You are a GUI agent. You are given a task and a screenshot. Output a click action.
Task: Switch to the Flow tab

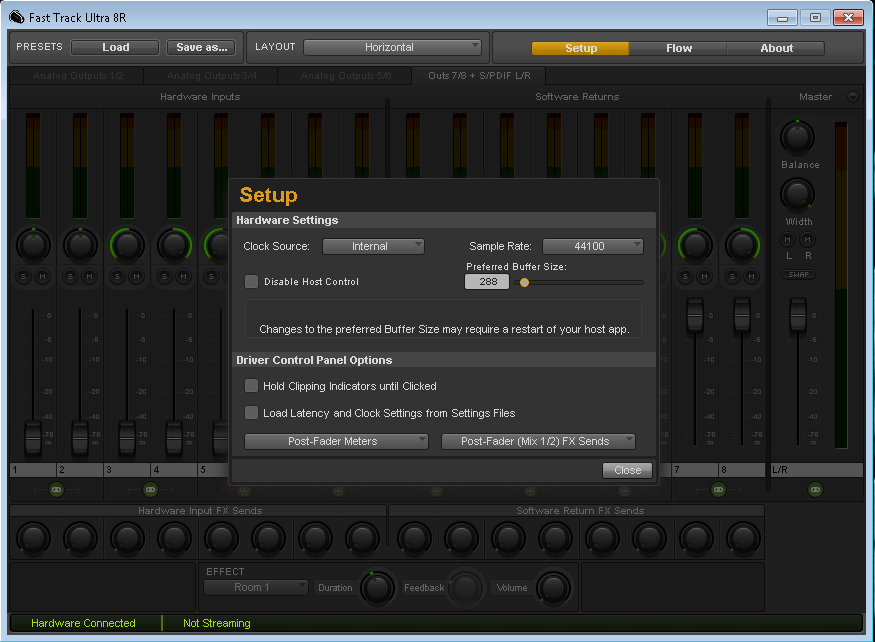(x=679, y=48)
